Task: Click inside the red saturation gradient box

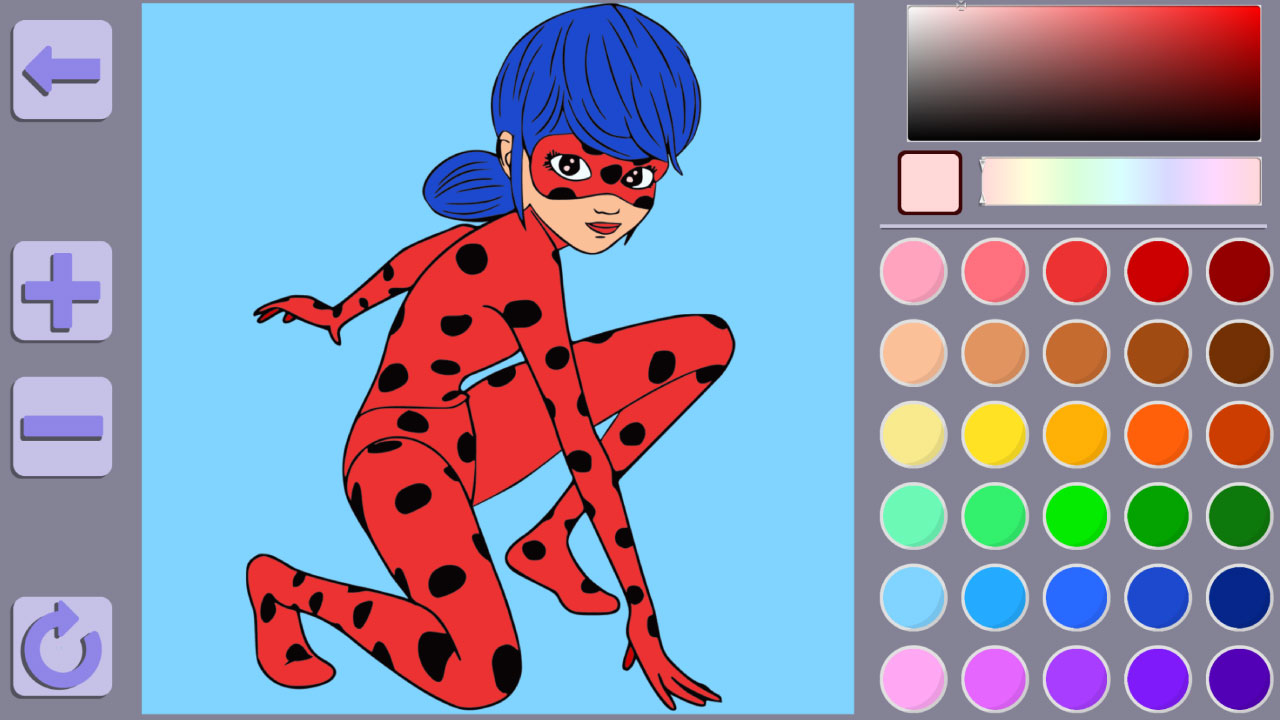Action: tap(1084, 73)
